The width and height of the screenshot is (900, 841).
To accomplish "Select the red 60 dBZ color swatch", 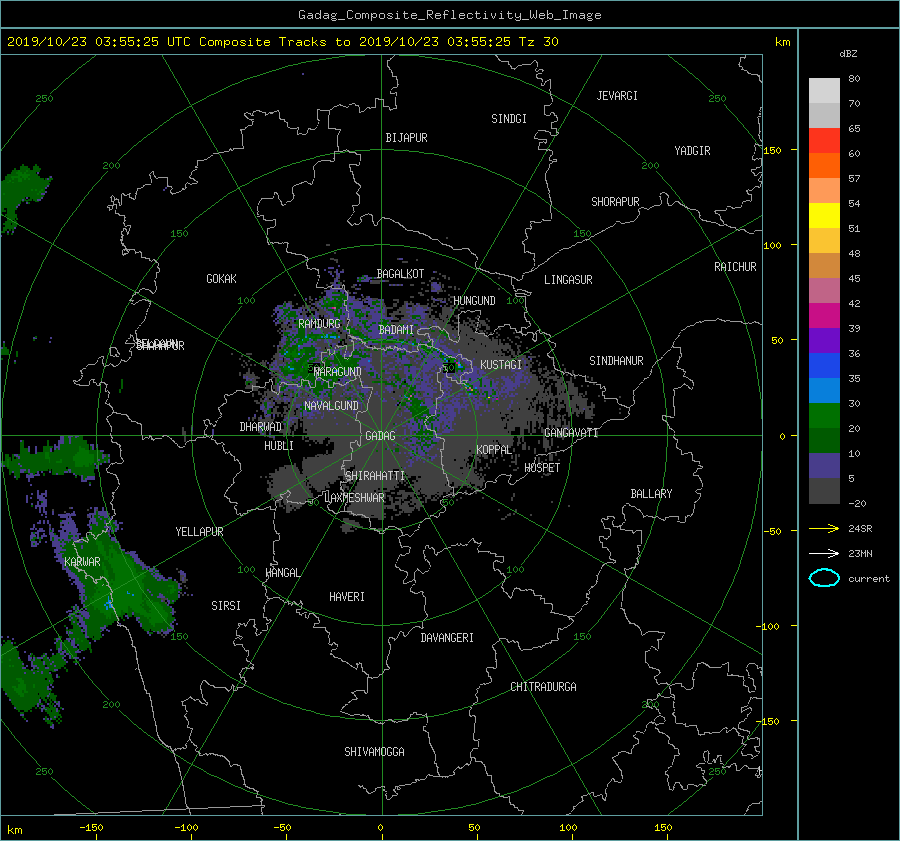I will point(824,141).
